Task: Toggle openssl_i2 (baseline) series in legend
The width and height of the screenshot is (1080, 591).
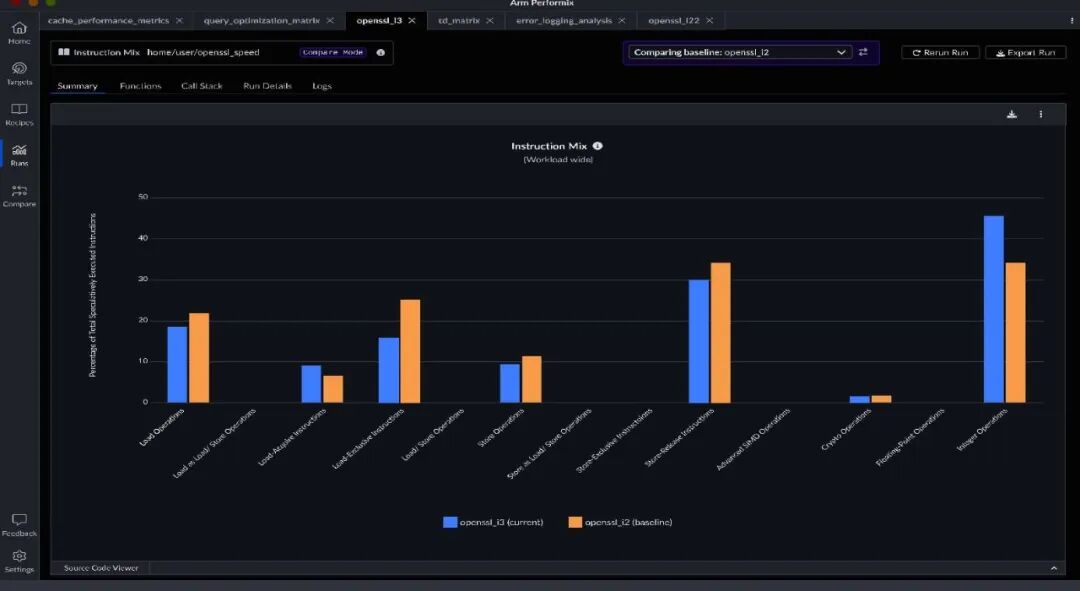Action: 620,522
